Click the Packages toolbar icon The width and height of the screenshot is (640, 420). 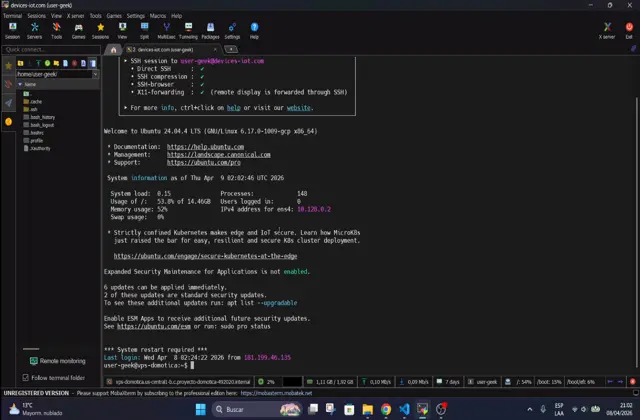[x=210, y=29]
